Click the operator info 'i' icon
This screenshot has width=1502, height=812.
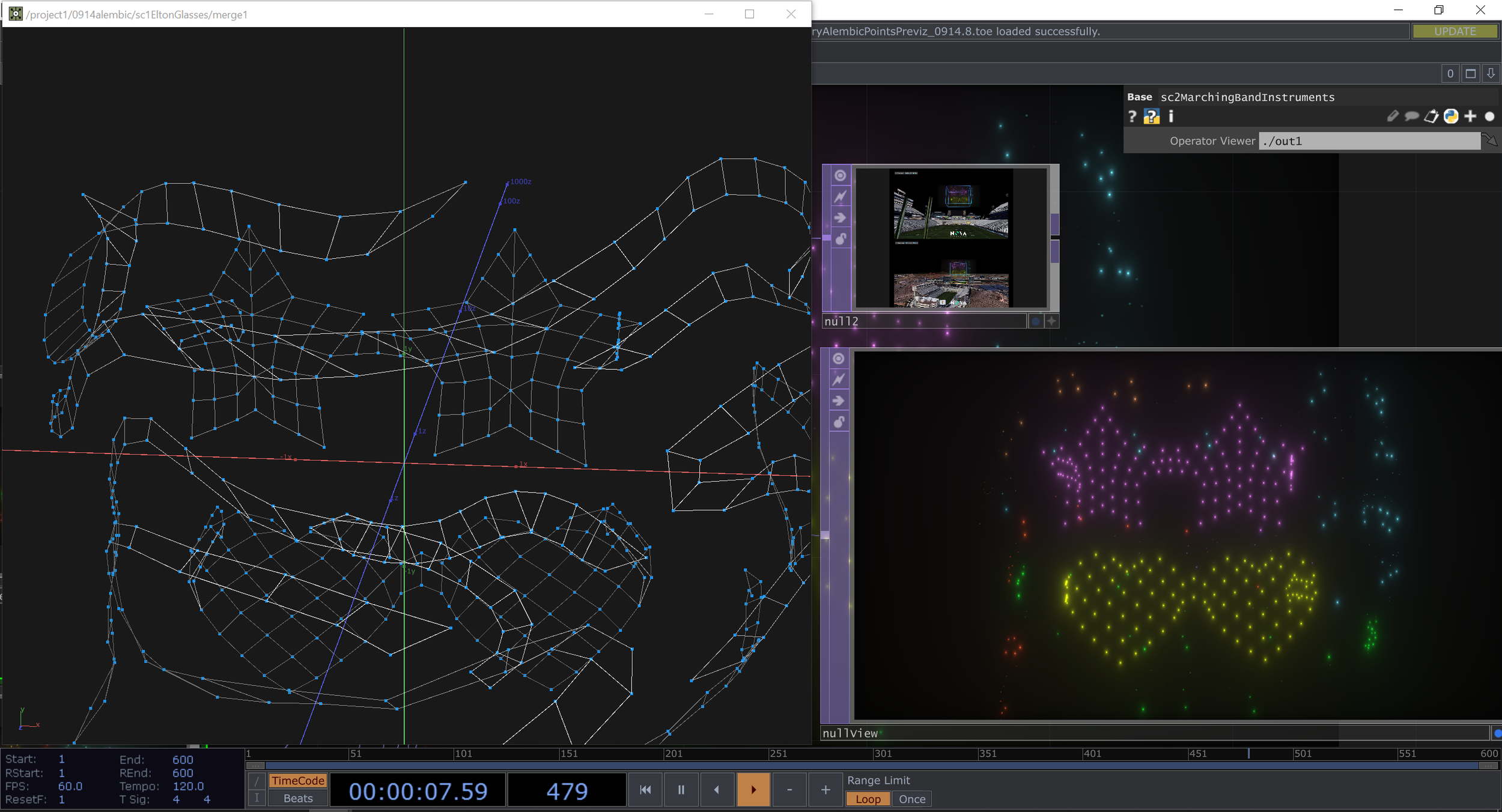(x=1171, y=117)
